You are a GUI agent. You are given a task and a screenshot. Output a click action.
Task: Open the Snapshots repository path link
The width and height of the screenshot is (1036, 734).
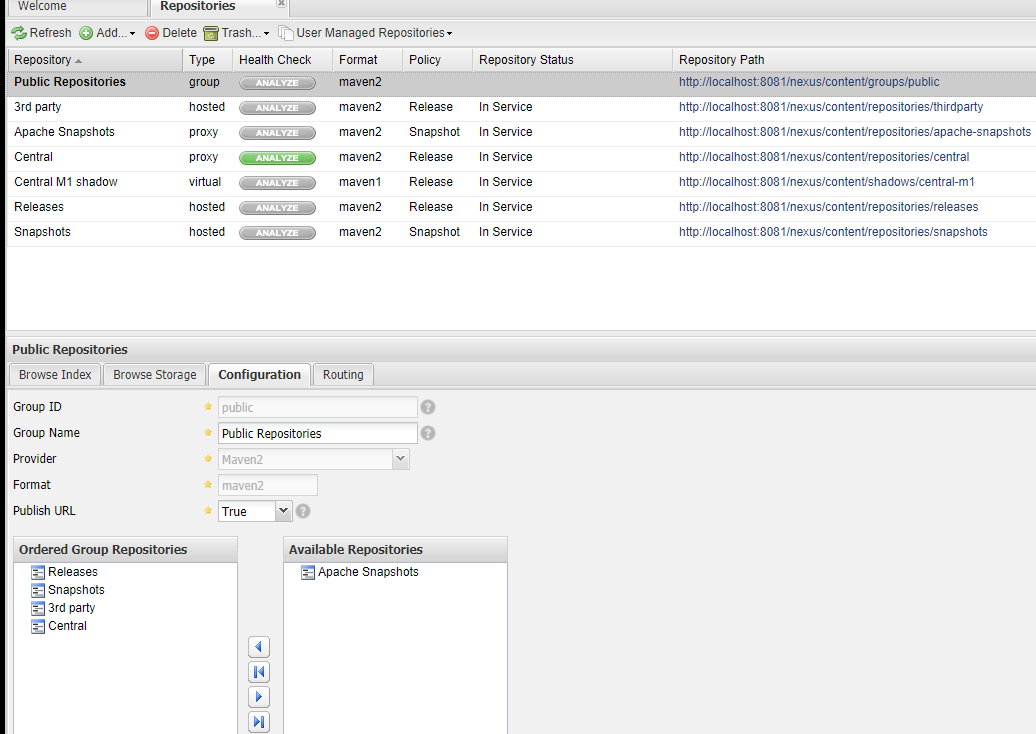[x=832, y=232]
